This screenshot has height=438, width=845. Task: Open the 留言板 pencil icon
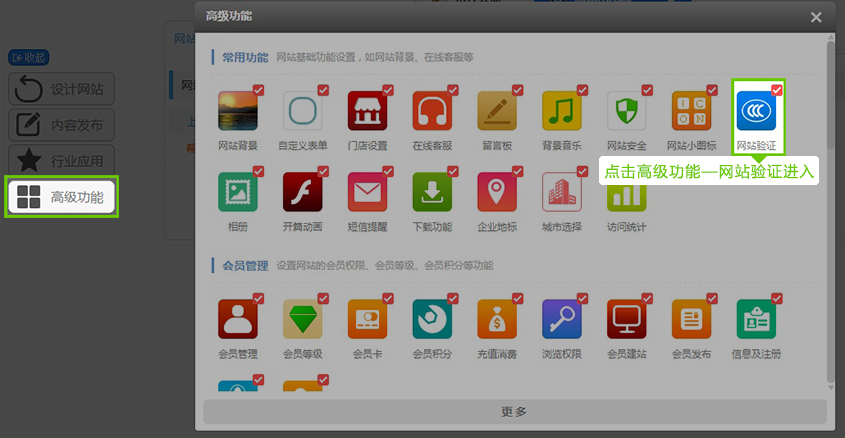[x=497, y=111]
